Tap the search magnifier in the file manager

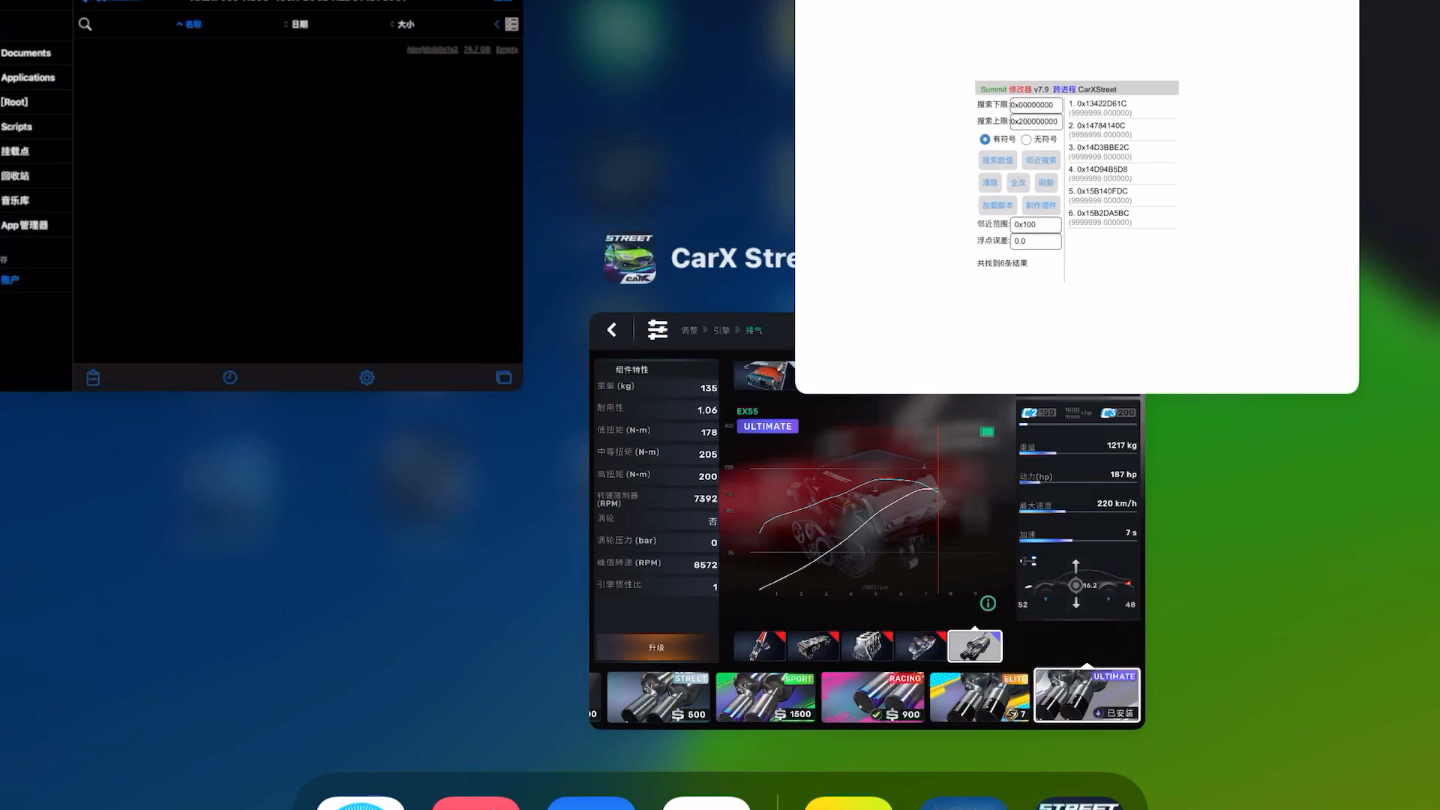coord(85,24)
